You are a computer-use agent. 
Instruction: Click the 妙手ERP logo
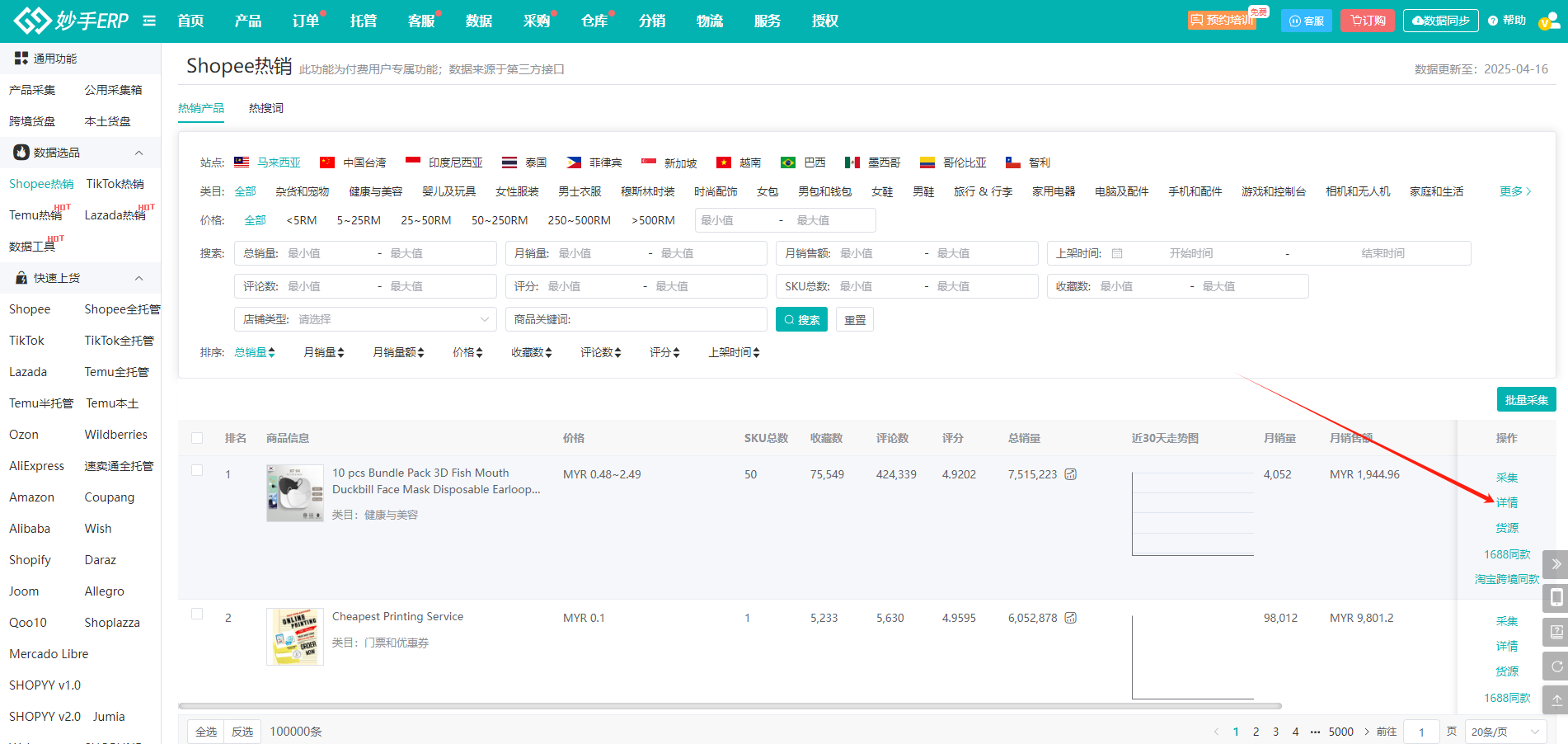(71, 21)
